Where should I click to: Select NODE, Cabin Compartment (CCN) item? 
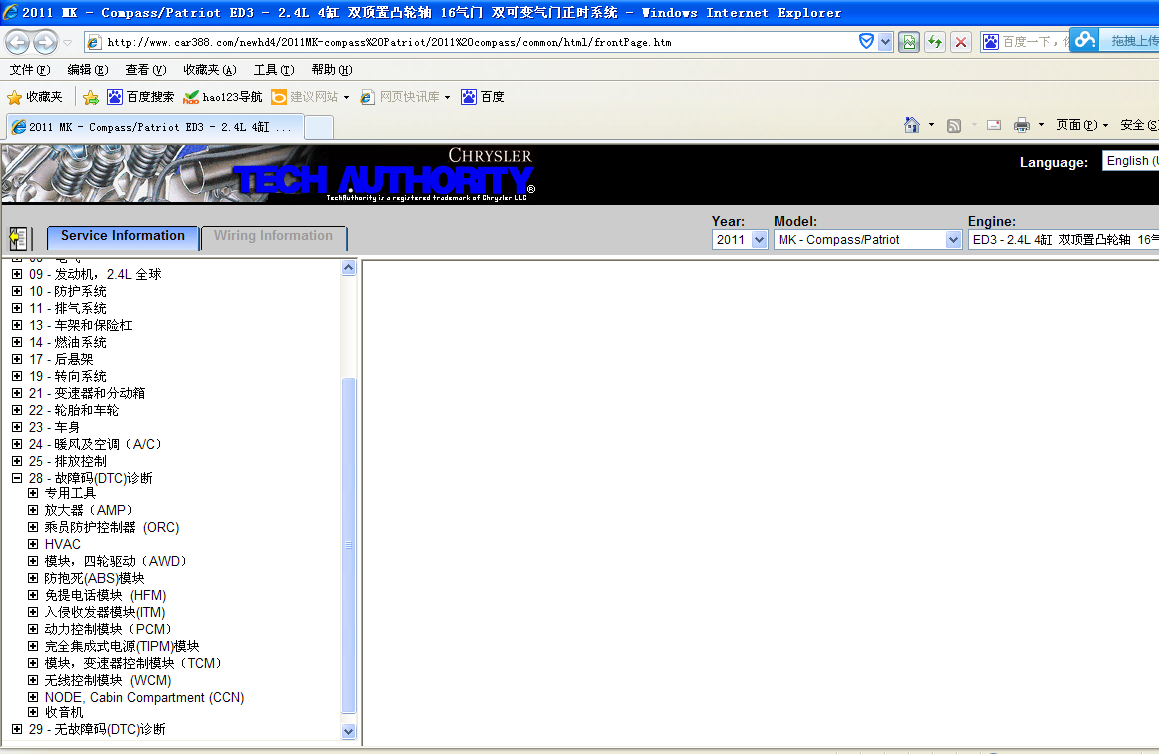coord(144,697)
